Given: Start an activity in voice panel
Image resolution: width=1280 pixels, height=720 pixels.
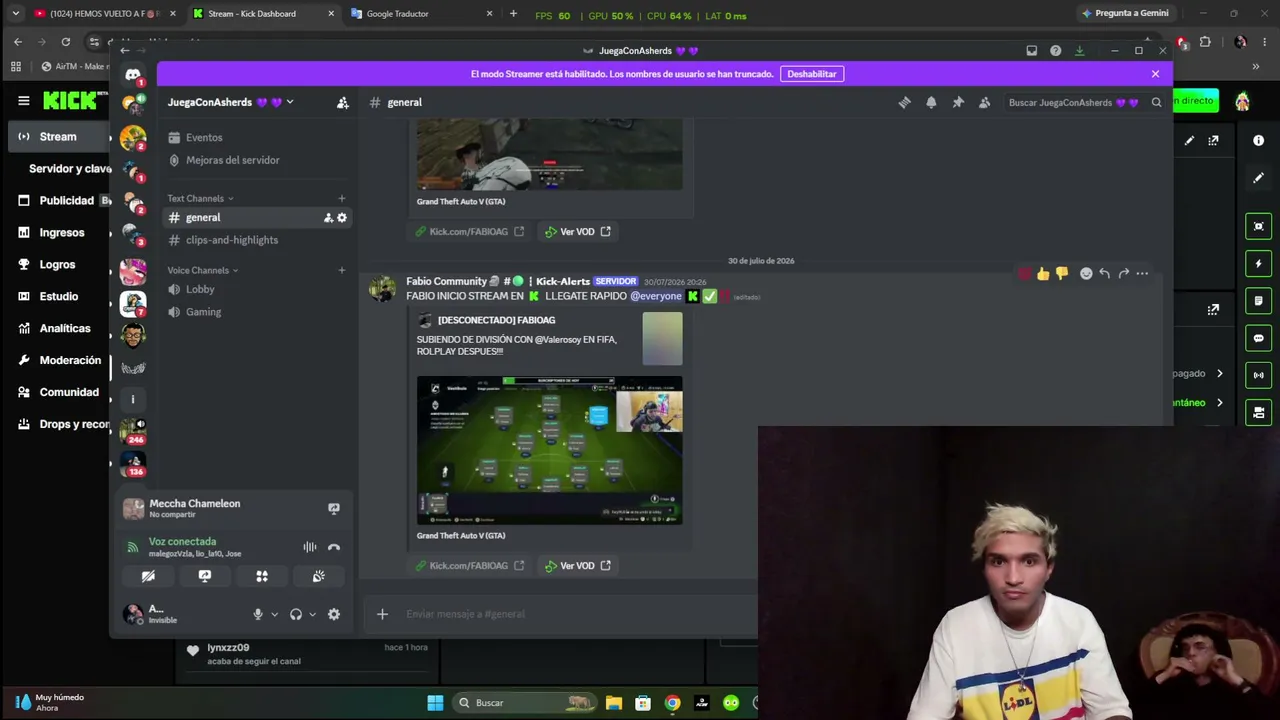Looking at the screenshot, I should 262,576.
